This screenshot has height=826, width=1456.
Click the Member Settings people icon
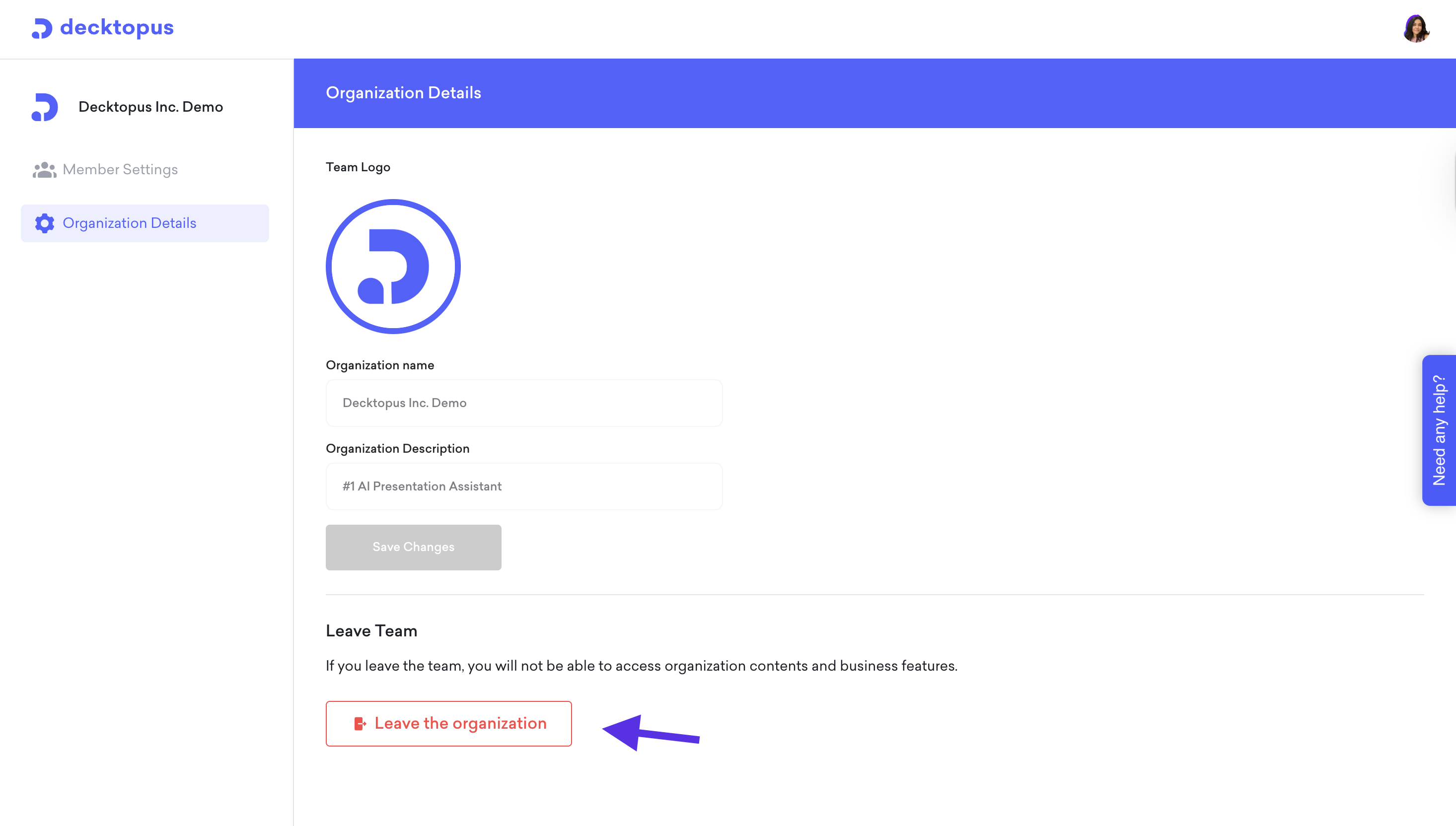pyautogui.click(x=44, y=170)
